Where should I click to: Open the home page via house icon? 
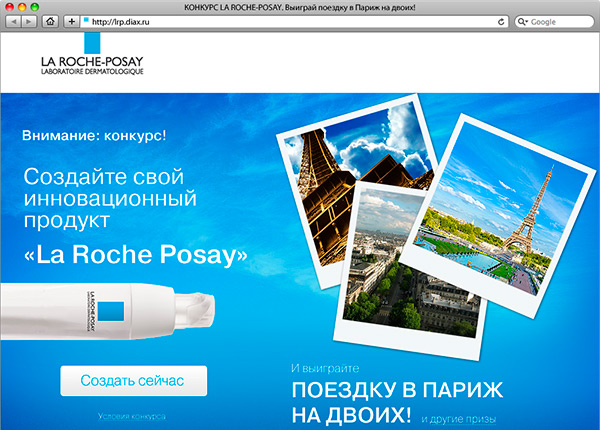pos(50,21)
